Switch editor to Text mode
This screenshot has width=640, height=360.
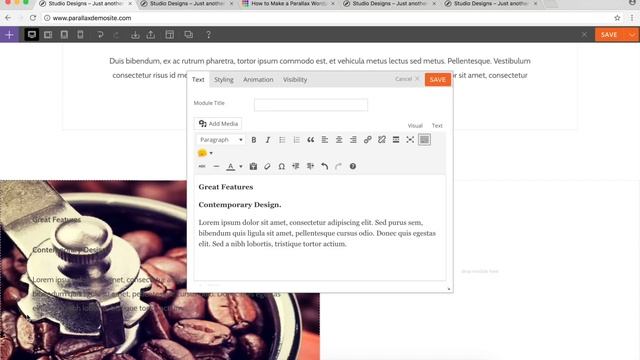click(437, 126)
